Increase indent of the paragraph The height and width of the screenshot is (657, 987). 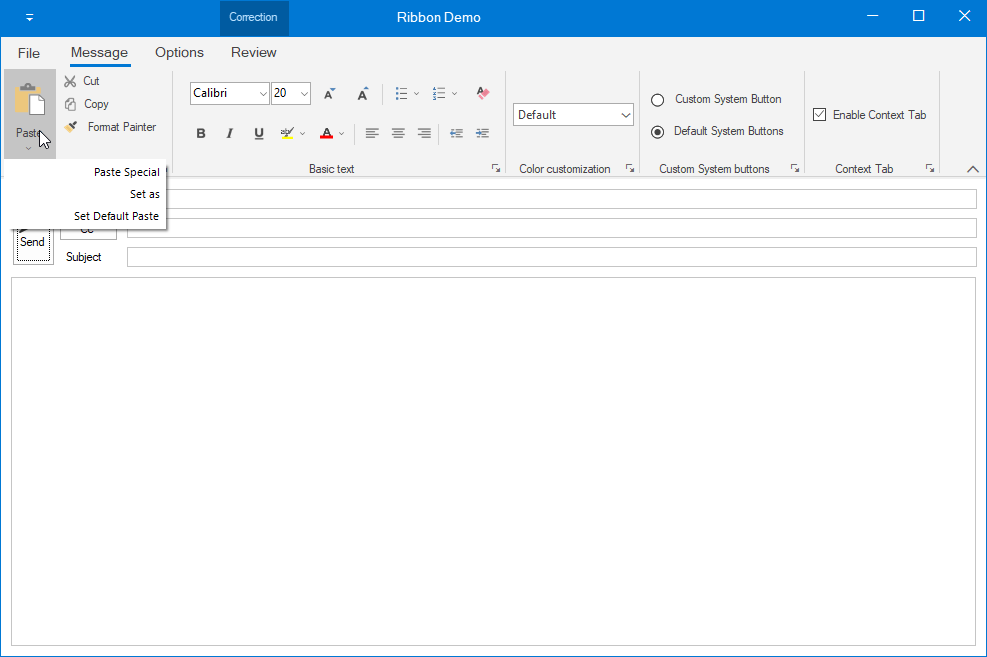[x=482, y=133]
